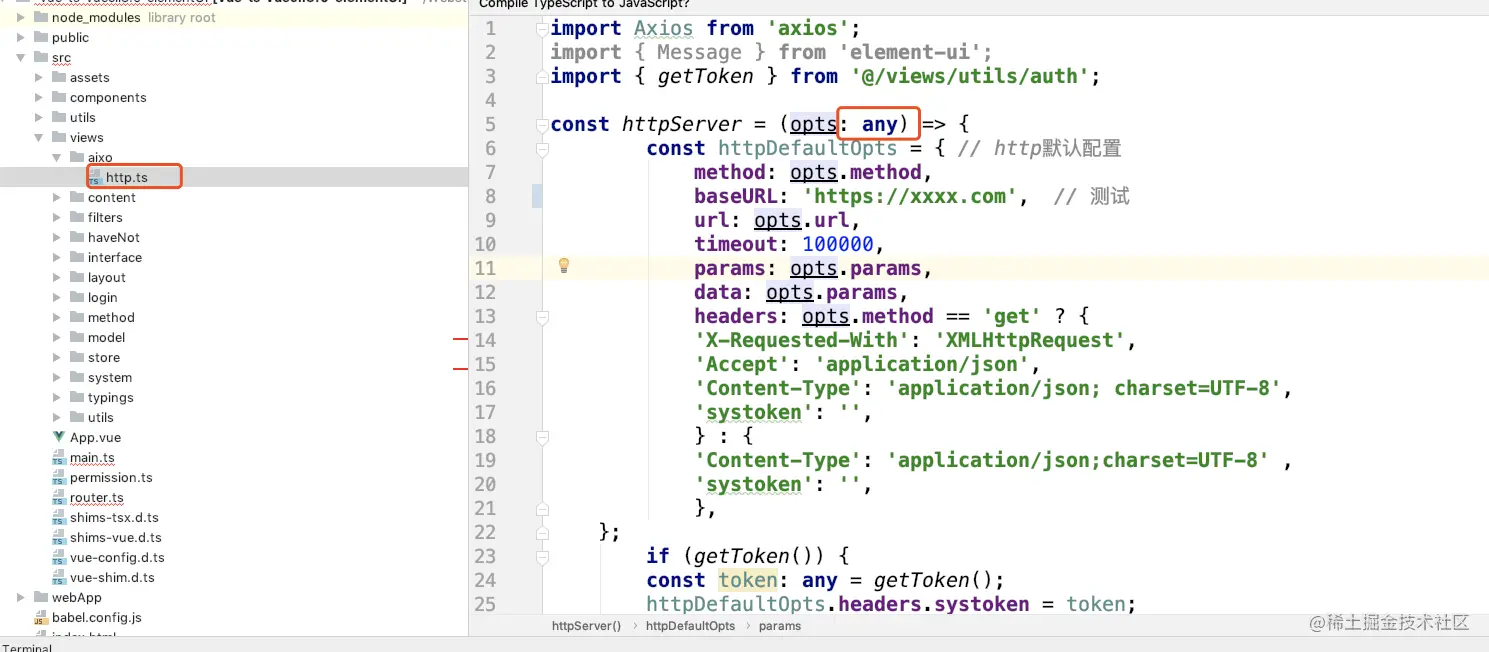Viewport: 1489px width, 652px height.
Task: Fold the import block at line 1
Action: pos(542,28)
